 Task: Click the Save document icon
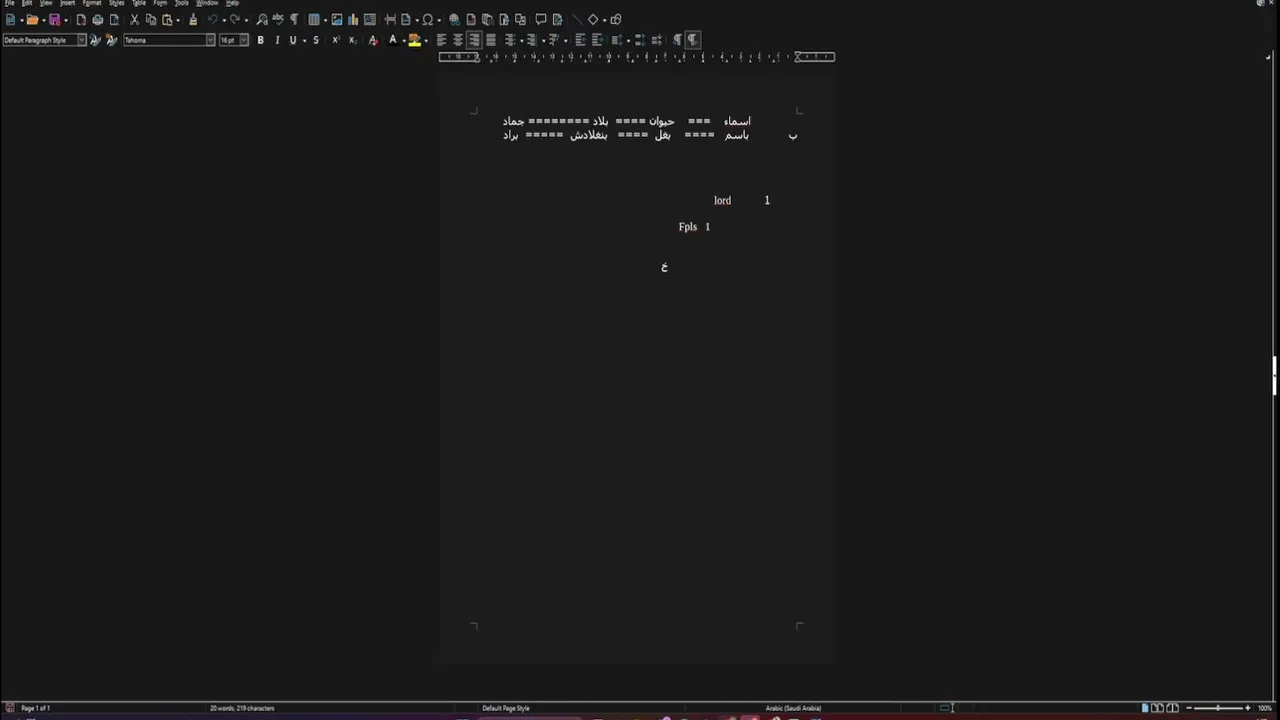(54, 20)
